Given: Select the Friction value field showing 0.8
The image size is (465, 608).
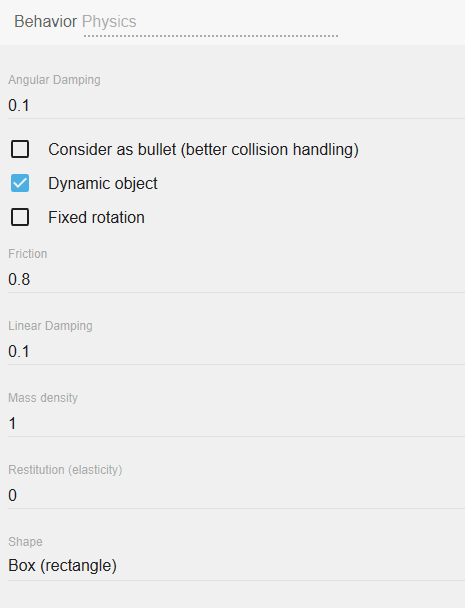Looking at the screenshot, I should (x=236, y=279).
